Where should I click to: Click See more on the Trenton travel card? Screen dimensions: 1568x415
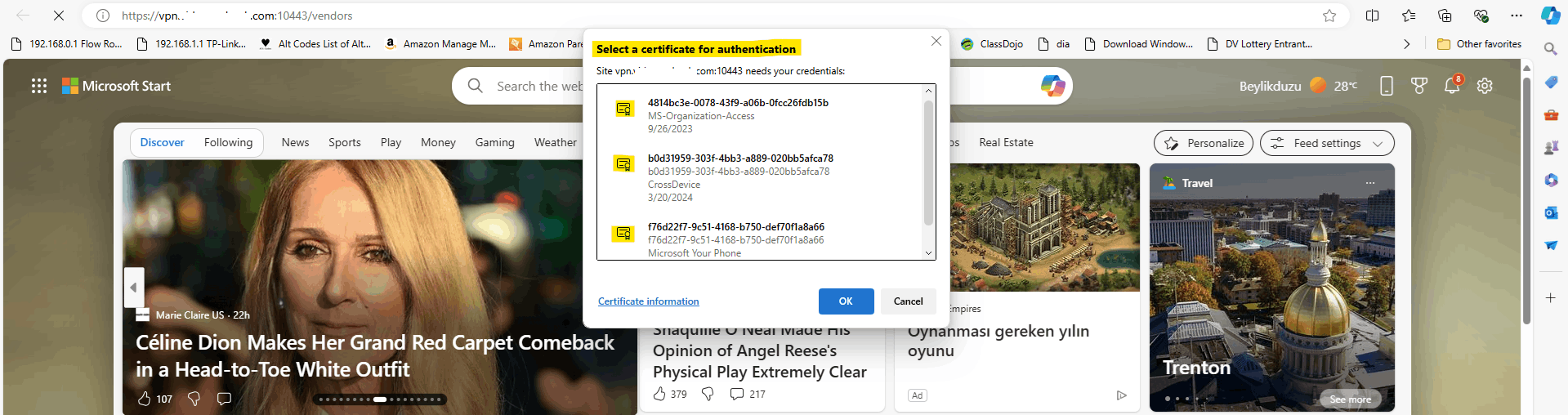[x=1350, y=399]
